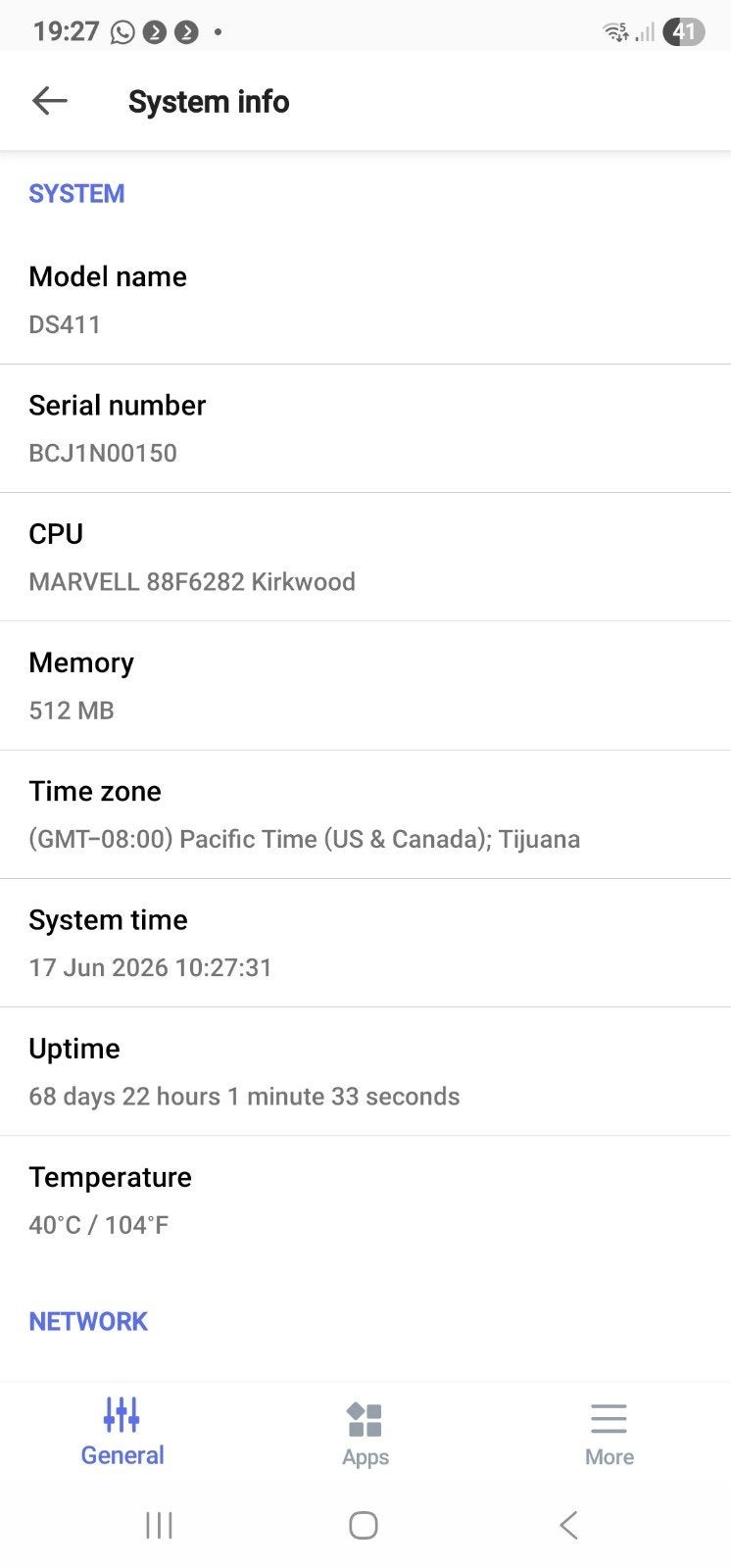Select the Serial number BCJ1N00150 entry
Viewport: 731px width, 1568px height.
point(365,428)
